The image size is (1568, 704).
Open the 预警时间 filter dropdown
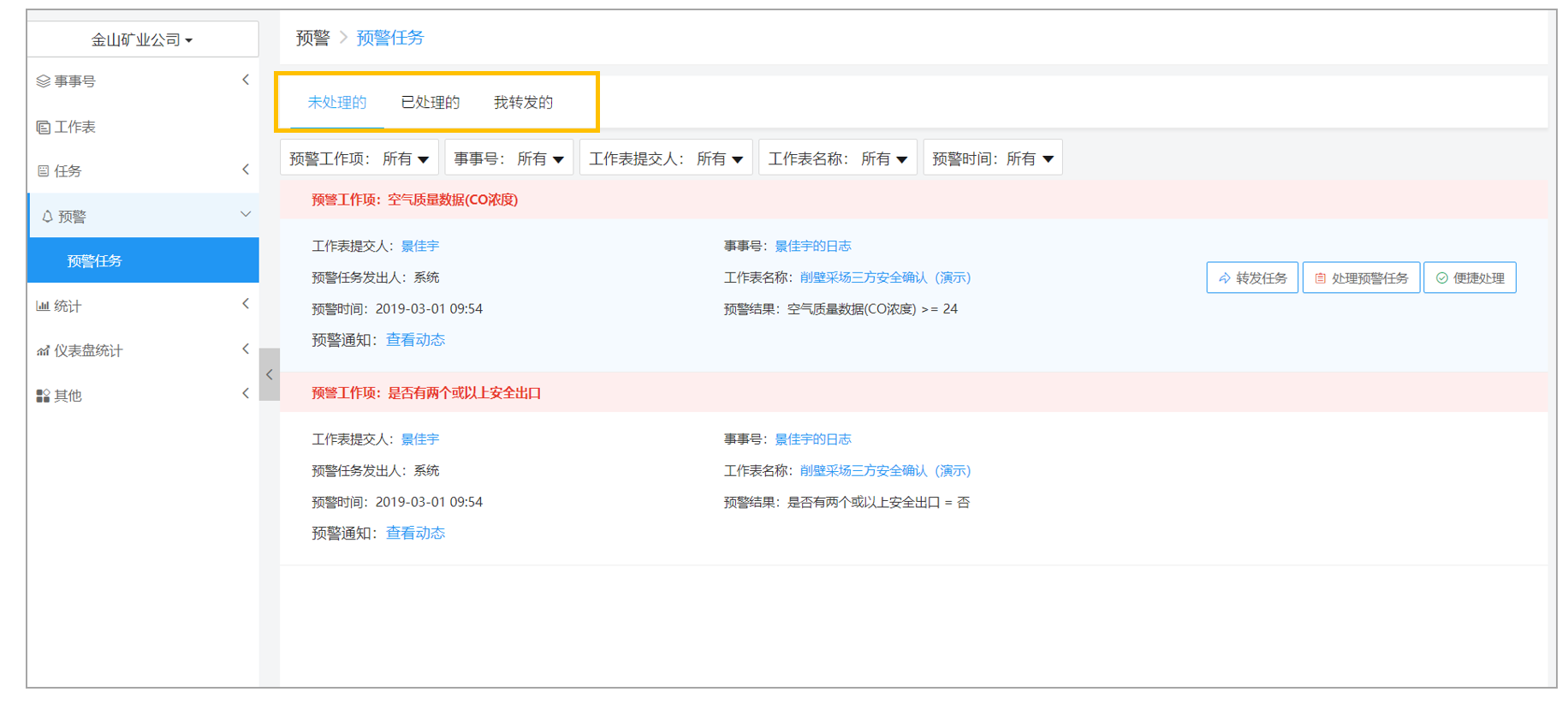pyautogui.click(x=993, y=158)
